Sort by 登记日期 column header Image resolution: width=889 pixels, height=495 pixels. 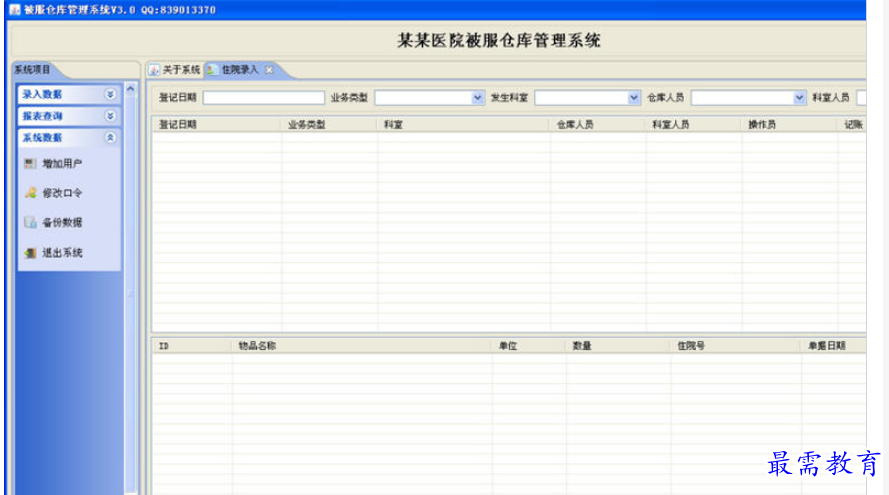[x=217, y=125]
